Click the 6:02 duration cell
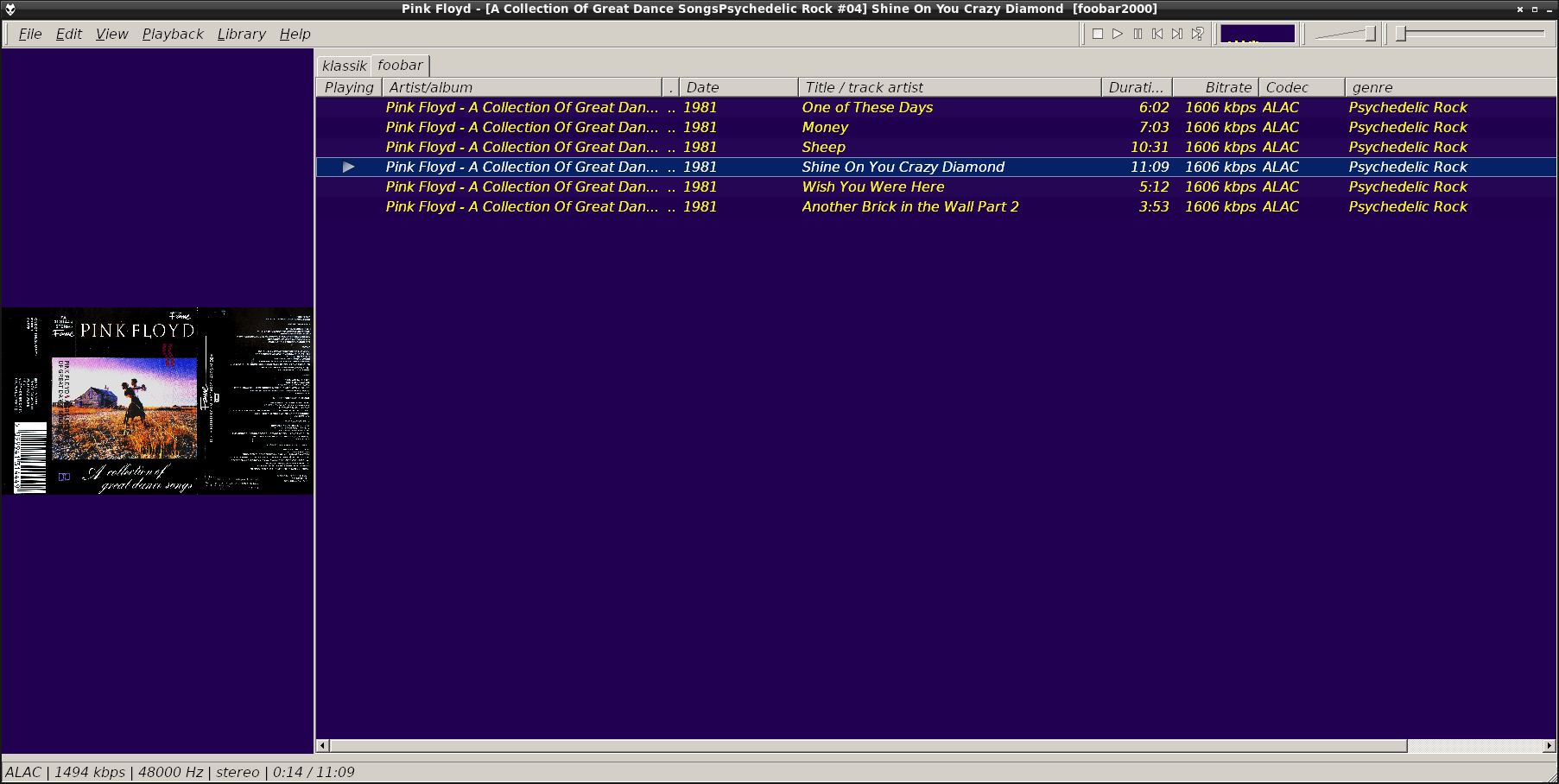The width and height of the screenshot is (1559, 784). 1154,107
